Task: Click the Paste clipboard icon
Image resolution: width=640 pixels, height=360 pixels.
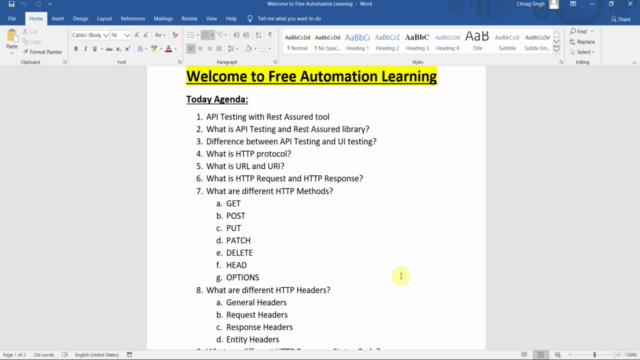Action: 12,36
